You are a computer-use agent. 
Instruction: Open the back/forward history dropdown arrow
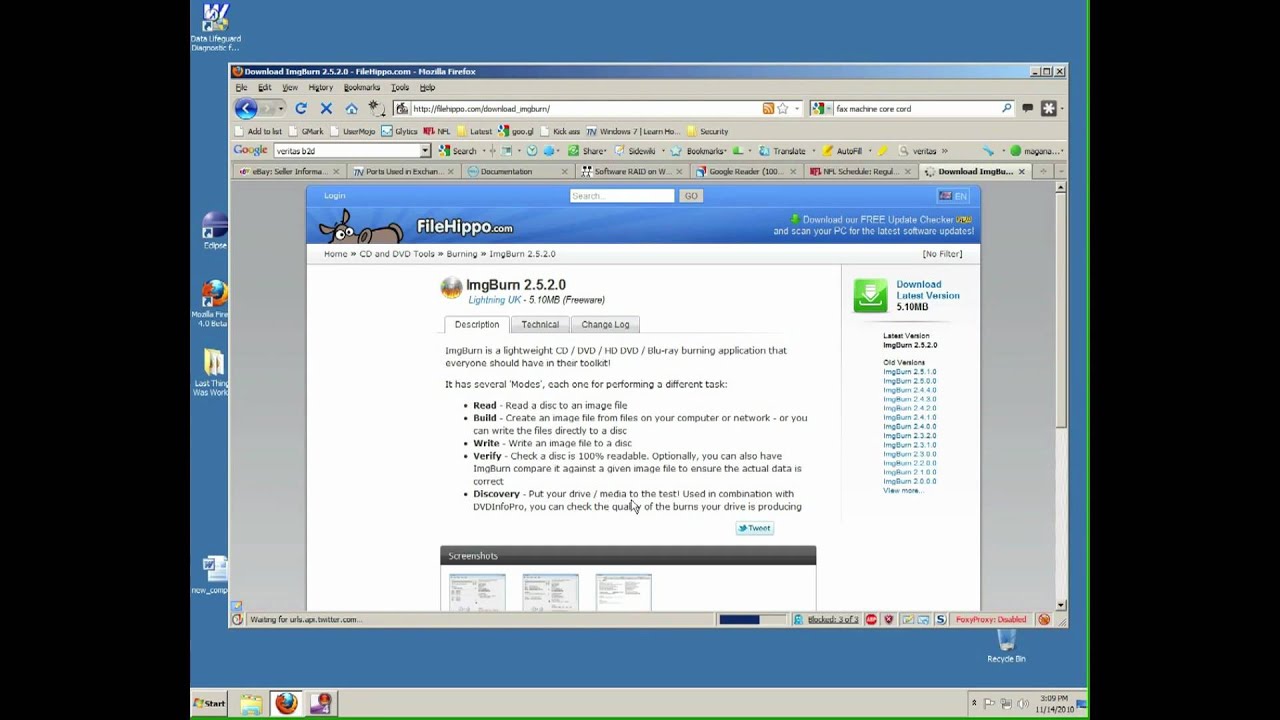(281, 108)
